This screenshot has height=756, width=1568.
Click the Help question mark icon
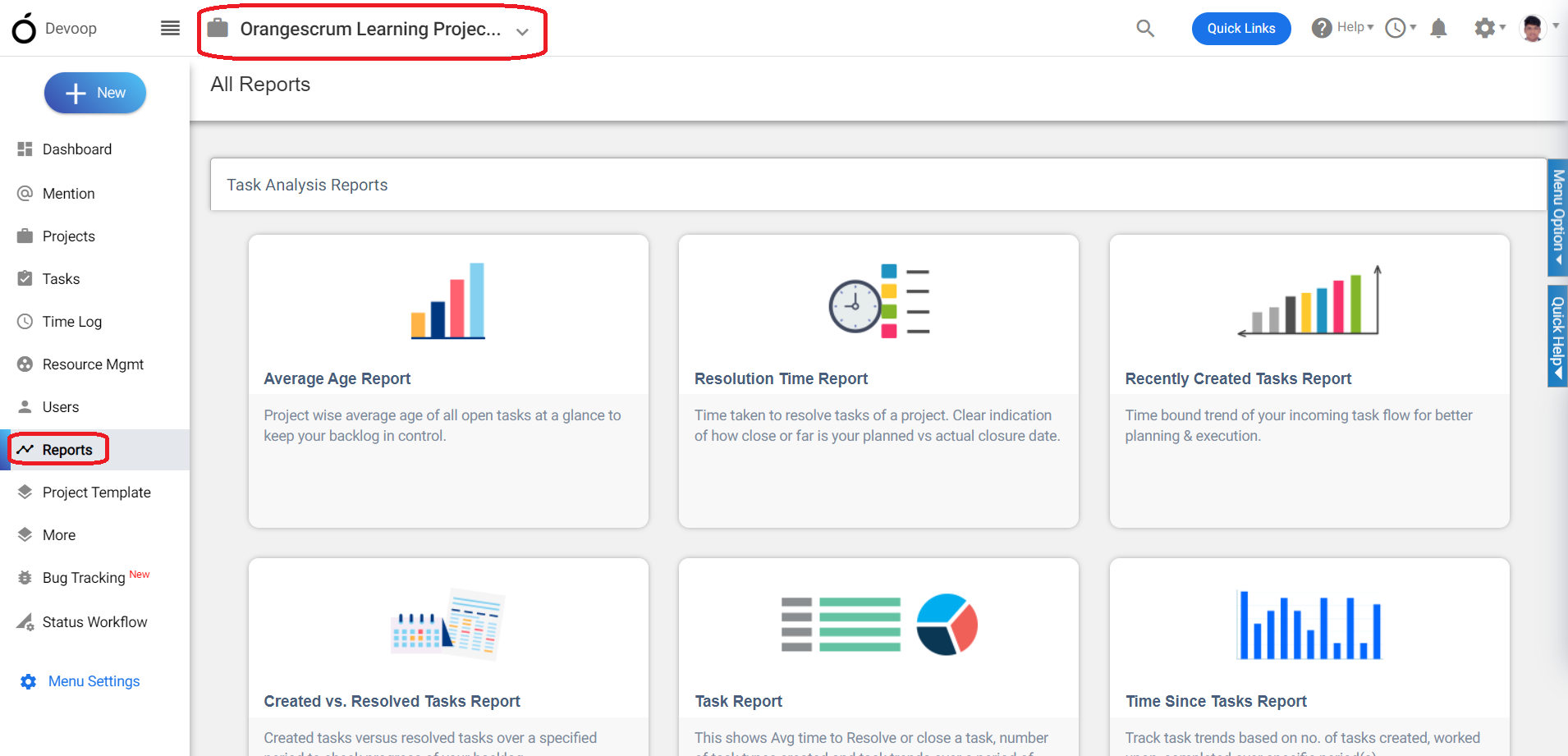pyautogui.click(x=1322, y=28)
